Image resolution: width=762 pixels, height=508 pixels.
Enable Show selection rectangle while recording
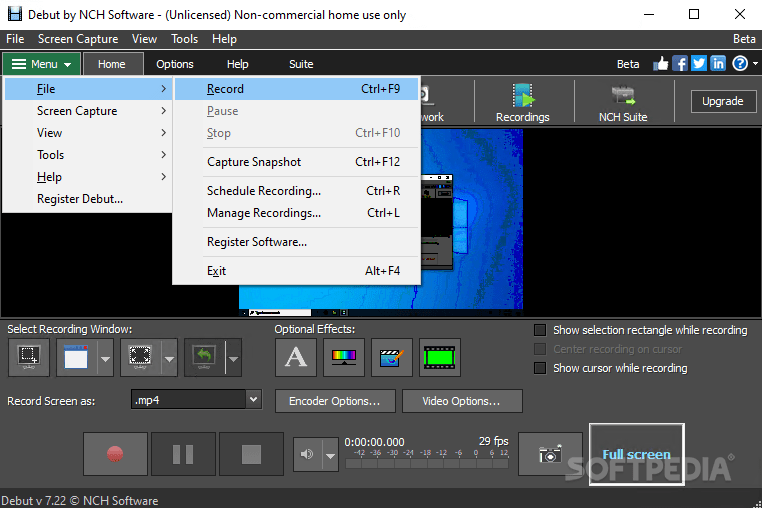pos(540,330)
